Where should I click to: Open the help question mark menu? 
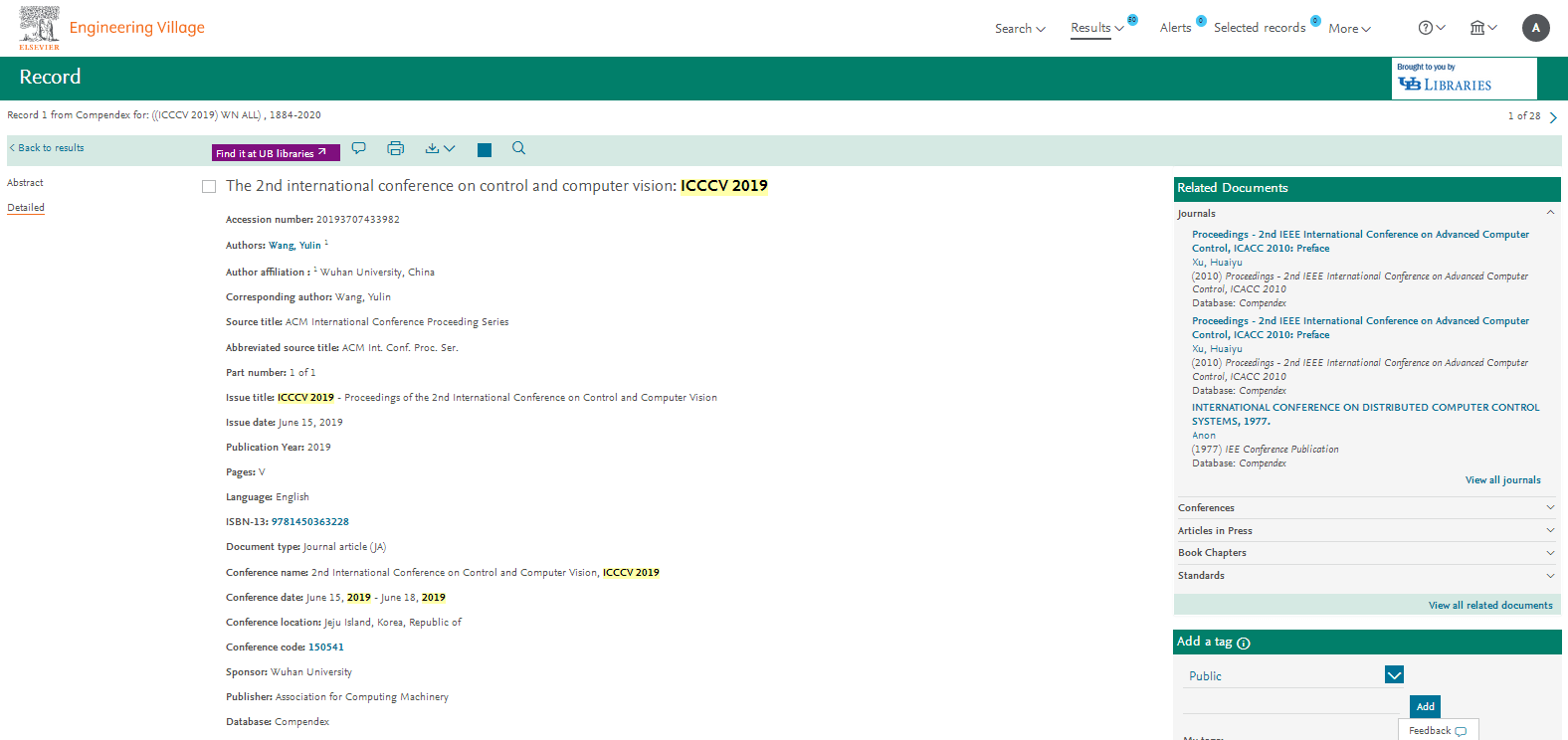coord(1432,28)
